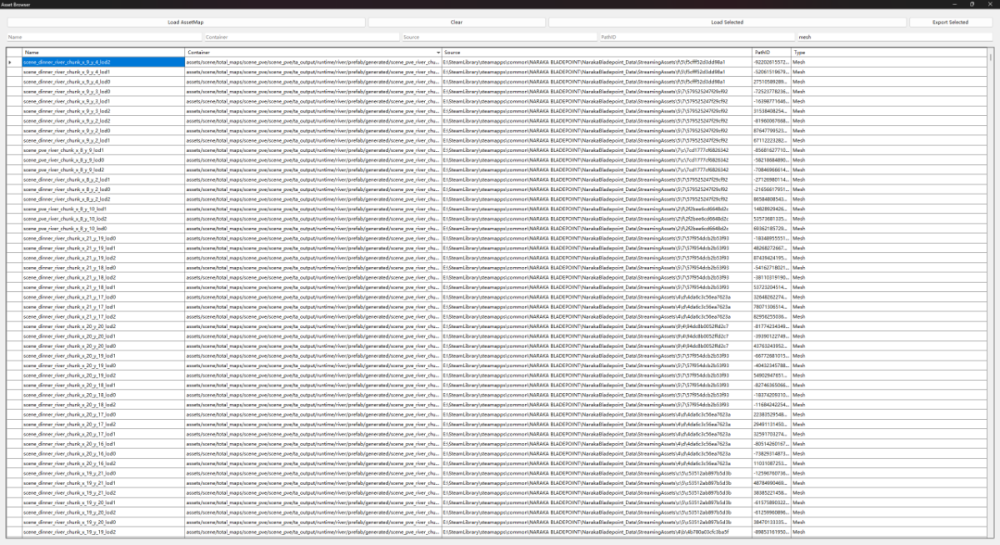
Task: Open the Container column sort dropdown arrow
Action: pos(438,51)
